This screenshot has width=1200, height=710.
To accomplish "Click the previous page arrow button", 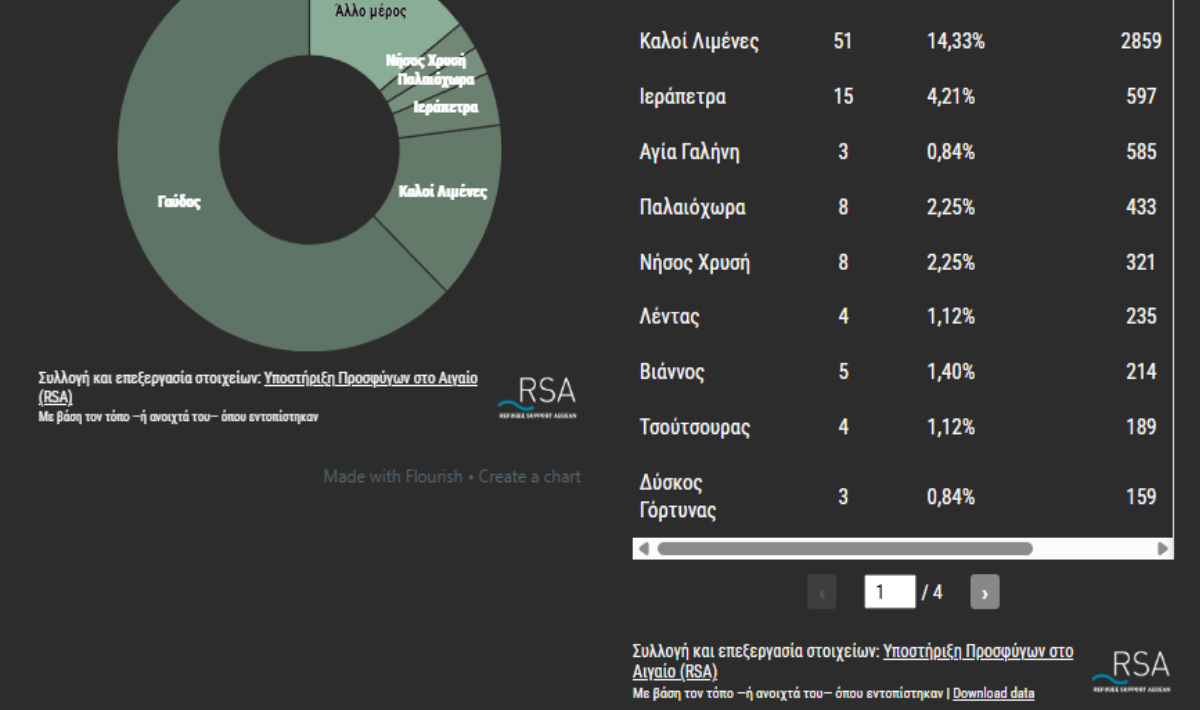I will (822, 592).
